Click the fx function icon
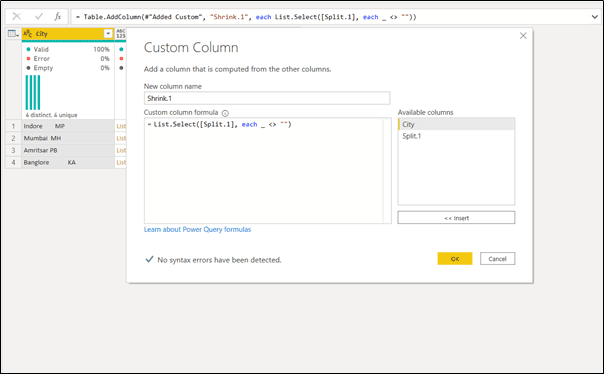The image size is (604, 374). [x=58, y=16]
